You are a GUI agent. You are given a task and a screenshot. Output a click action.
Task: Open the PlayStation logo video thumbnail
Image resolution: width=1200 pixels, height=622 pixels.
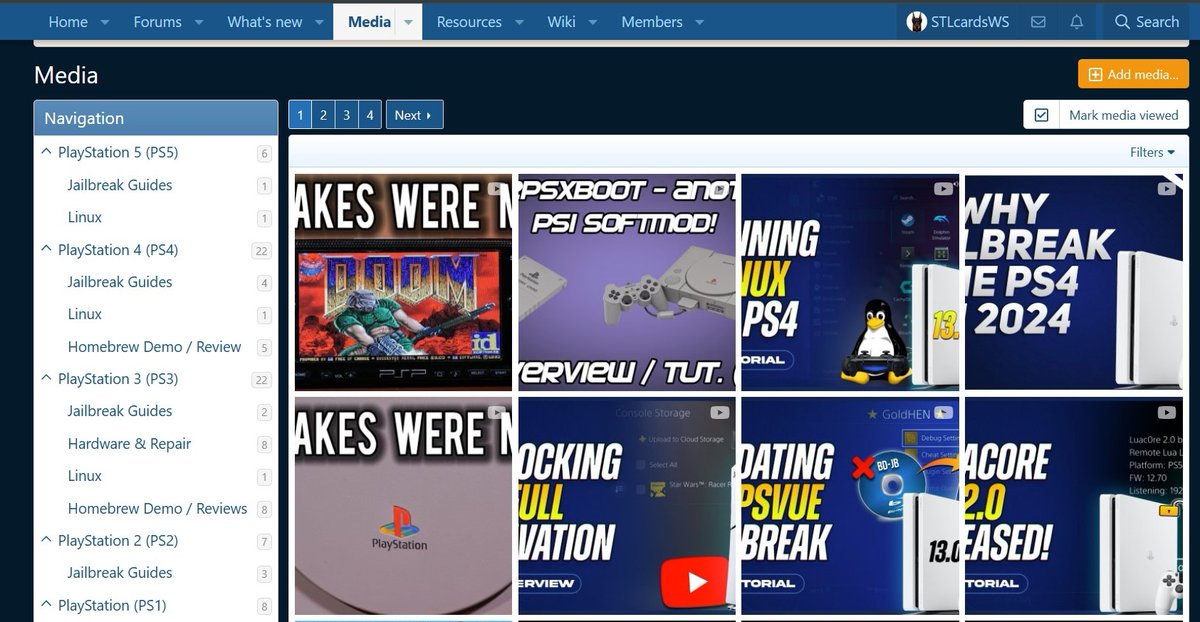(x=403, y=505)
